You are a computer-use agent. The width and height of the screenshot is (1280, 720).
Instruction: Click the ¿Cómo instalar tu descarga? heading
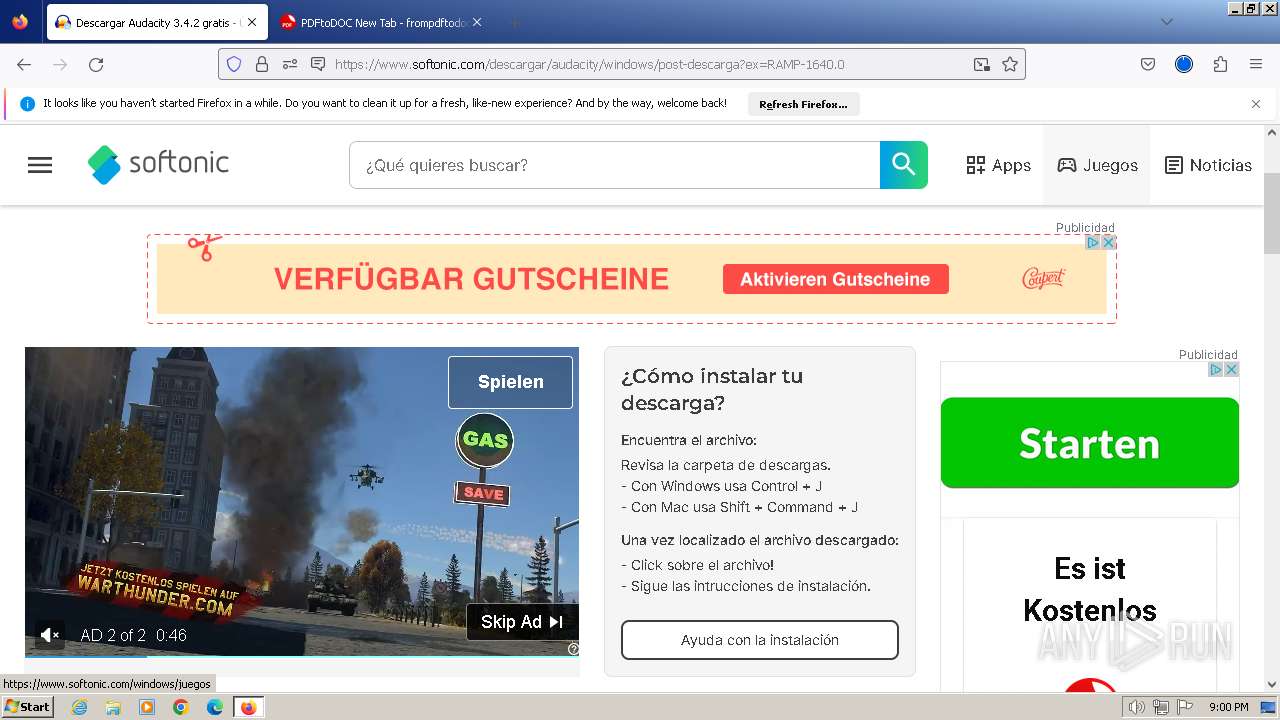pyautogui.click(x=712, y=389)
